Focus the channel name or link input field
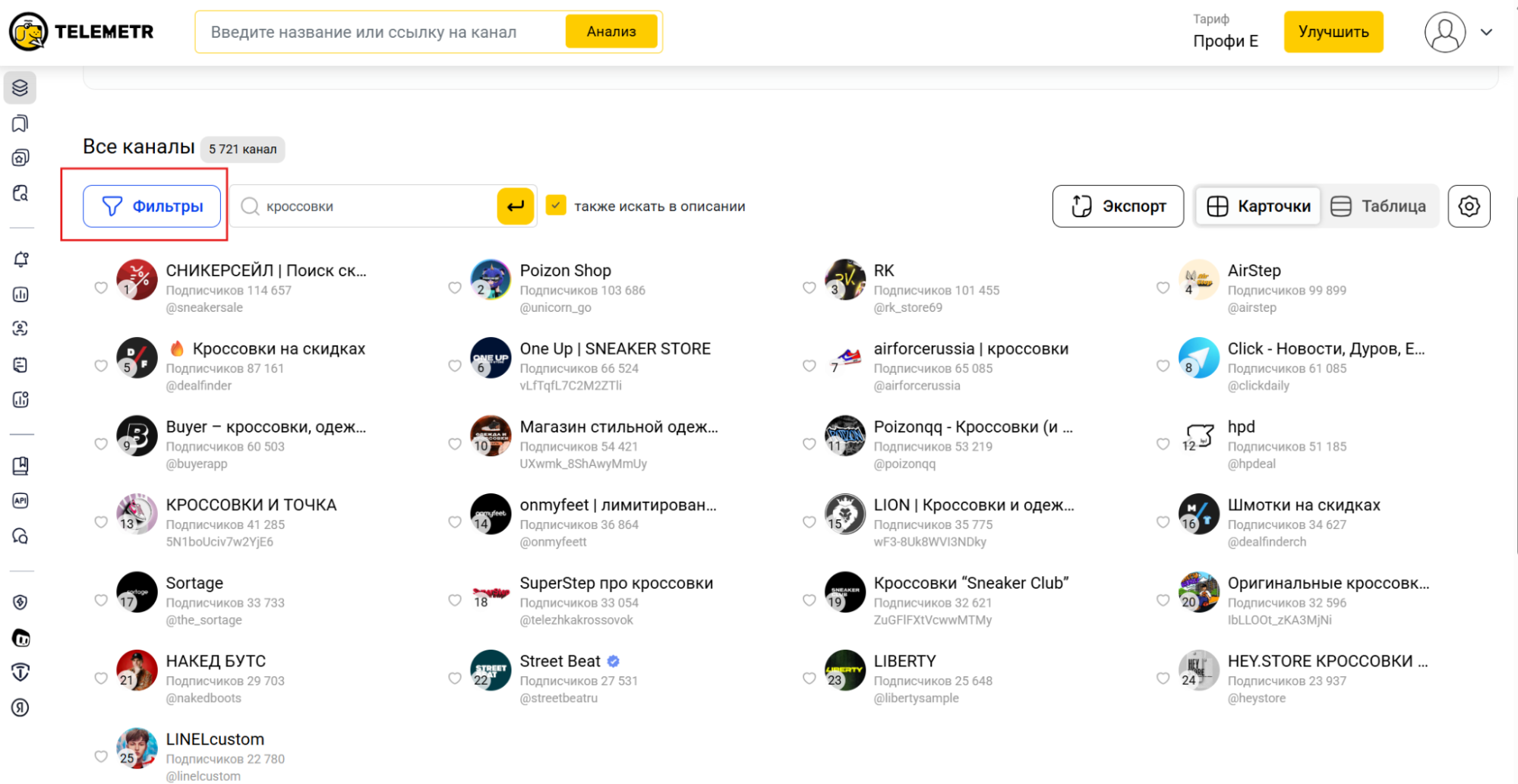This screenshot has height=784, width=1518. point(383,33)
